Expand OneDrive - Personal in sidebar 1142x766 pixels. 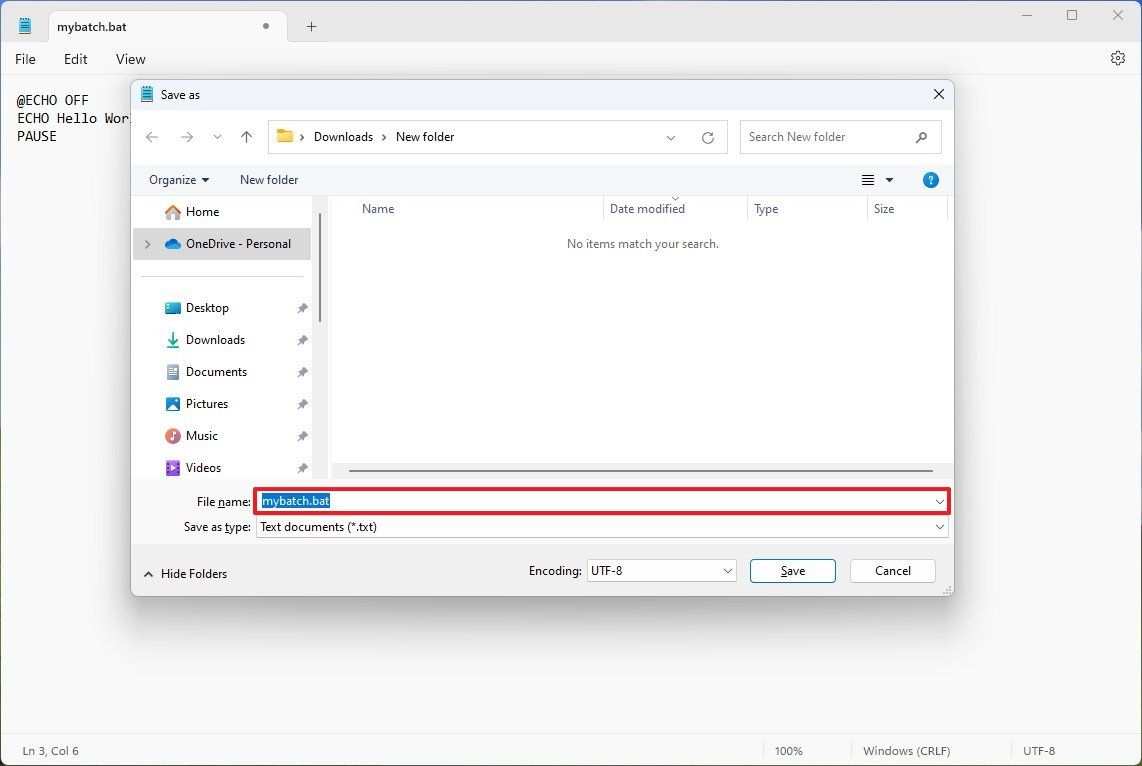pos(147,243)
